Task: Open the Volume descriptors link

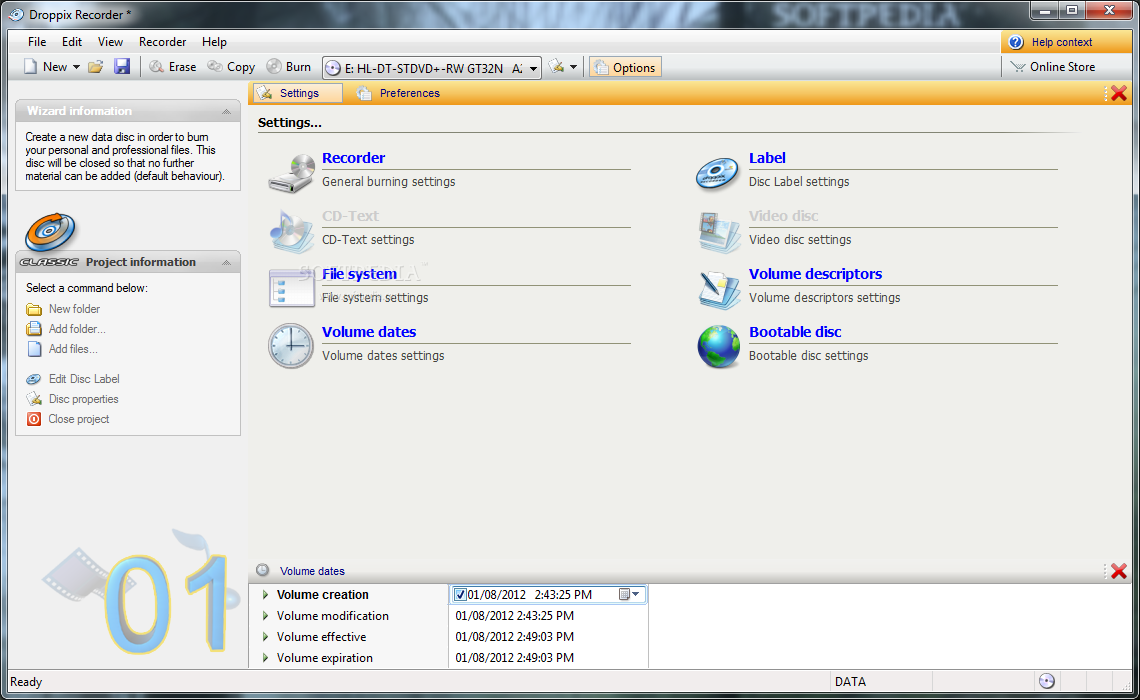Action: [815, 274]
